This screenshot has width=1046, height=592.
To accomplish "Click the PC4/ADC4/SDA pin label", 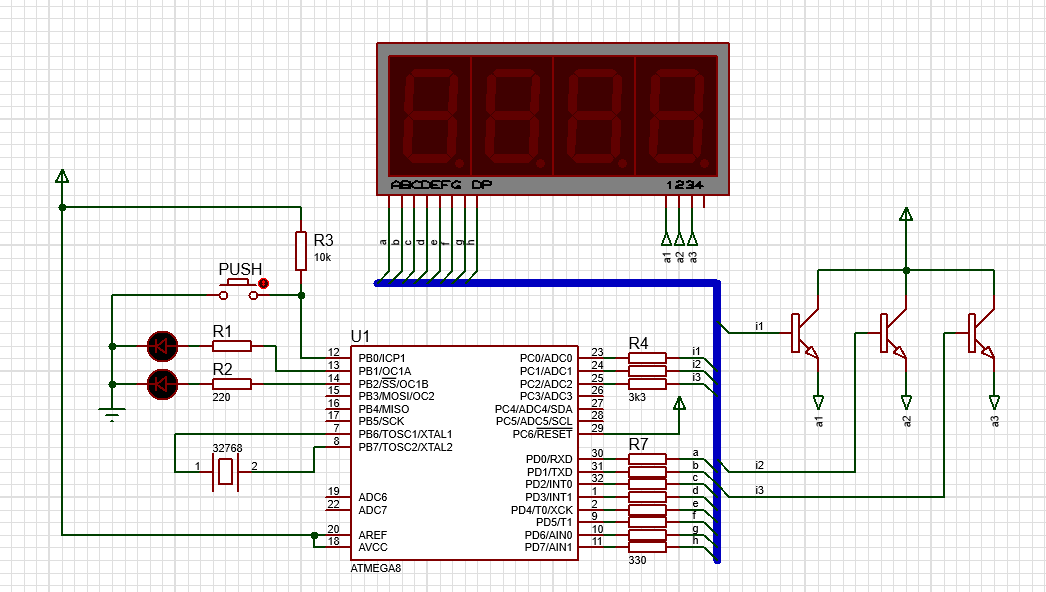I will click(534, 409).
